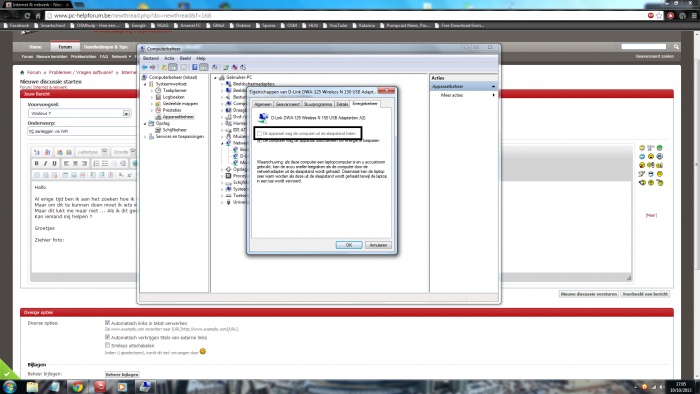Toggle Underline formatting in the message editor
700x394 pixels.
pos(54,163)
